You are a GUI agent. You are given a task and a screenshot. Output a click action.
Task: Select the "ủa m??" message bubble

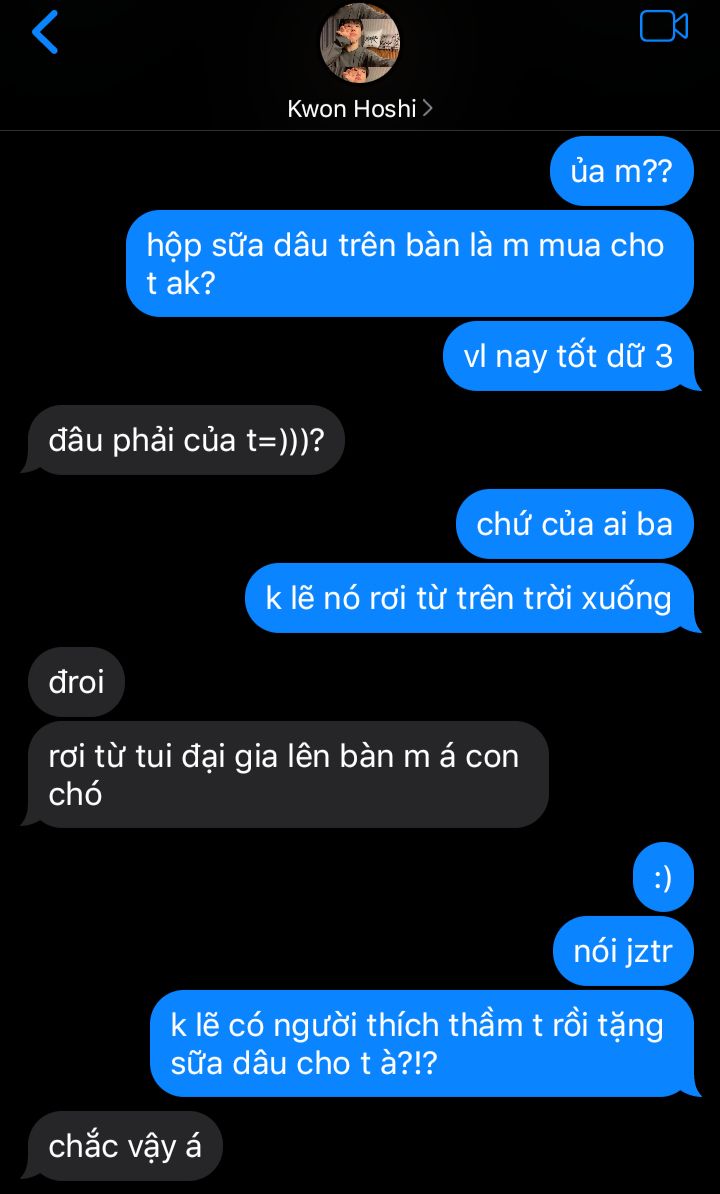[x=622, y=171]
